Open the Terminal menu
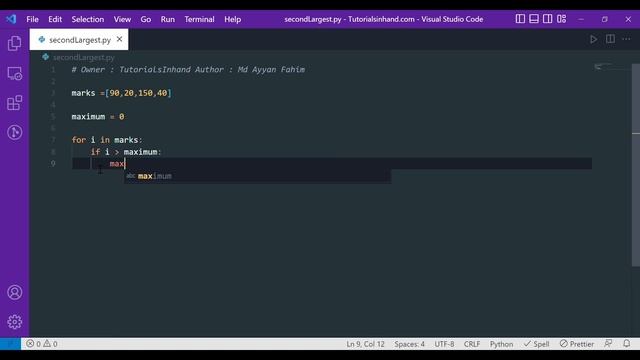 pyautogui.click(x=199, y=19)
